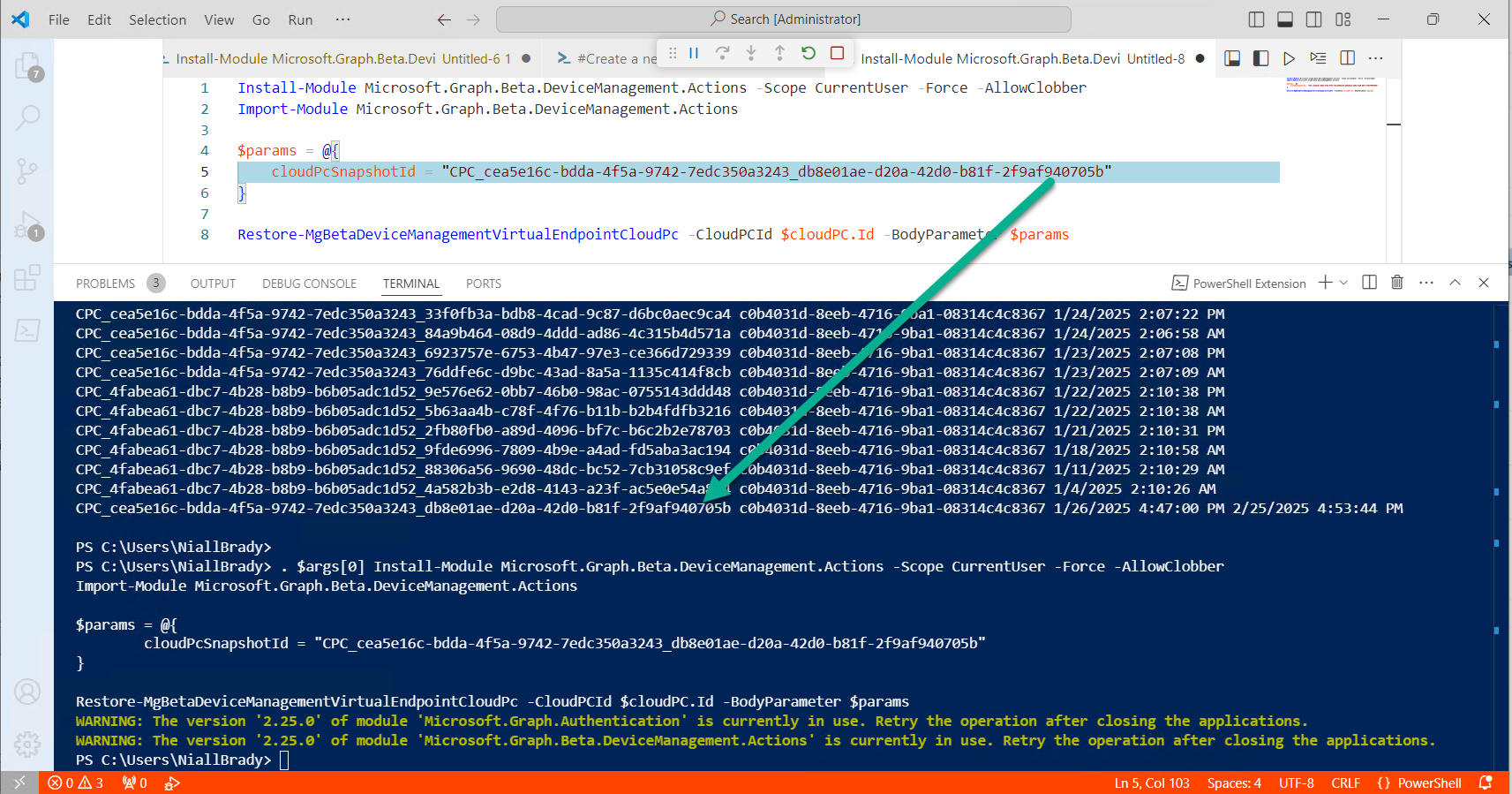Restart the debug session
Screen dimensions: 1512x794
pyautogui.click(x=809, y=53)
